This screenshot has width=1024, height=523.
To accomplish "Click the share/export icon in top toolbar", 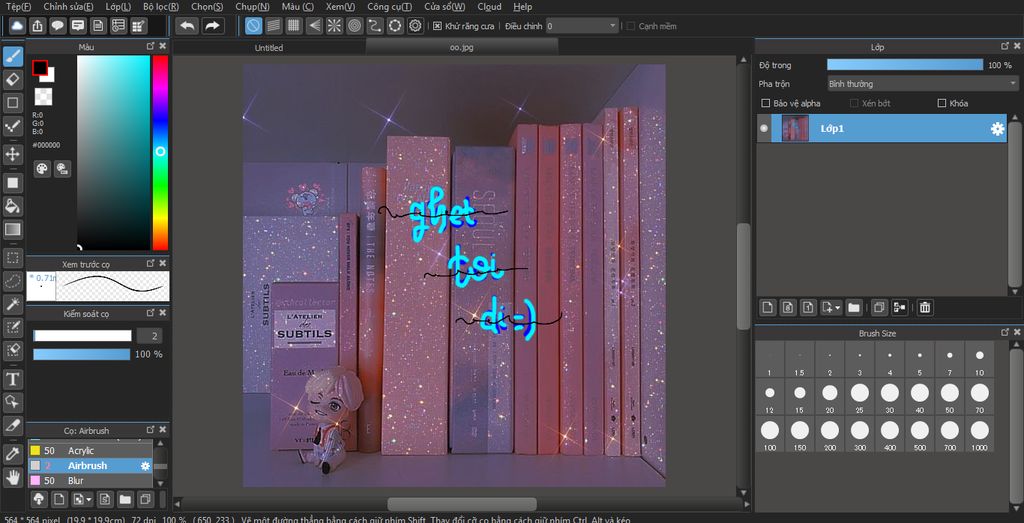I will tap(37, 25).
